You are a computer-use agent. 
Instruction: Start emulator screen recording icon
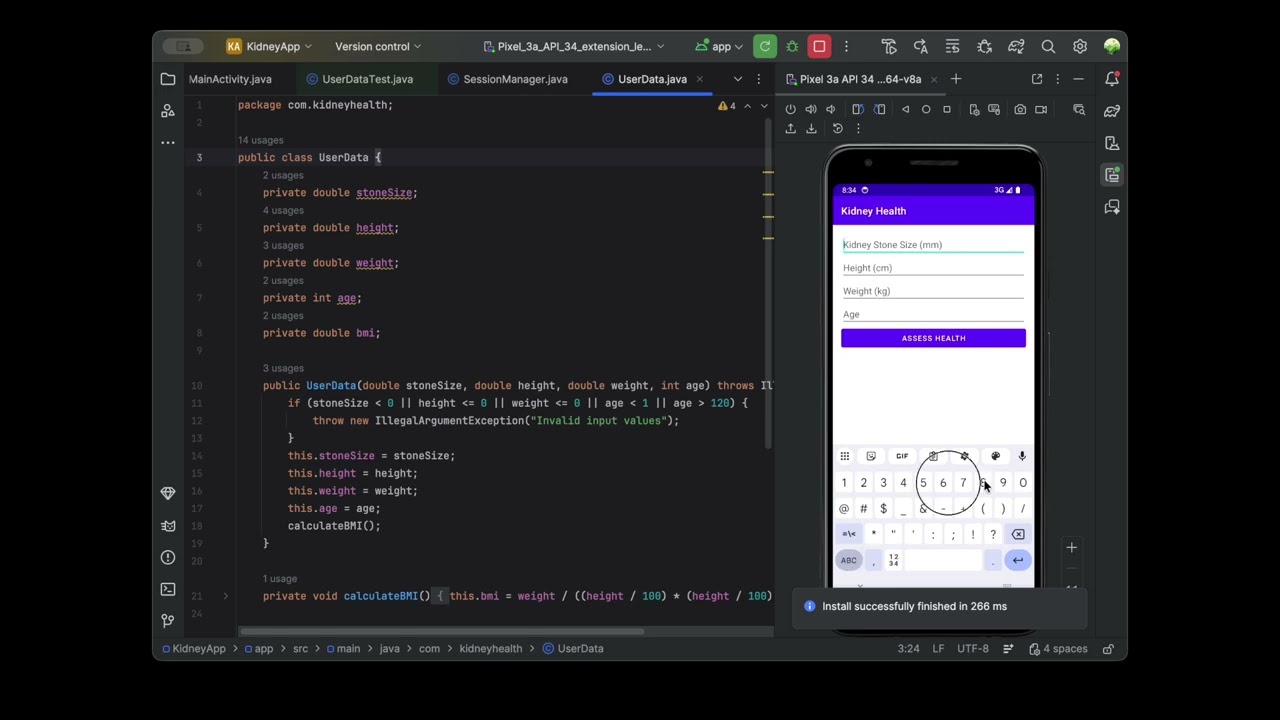point(1041,109)
